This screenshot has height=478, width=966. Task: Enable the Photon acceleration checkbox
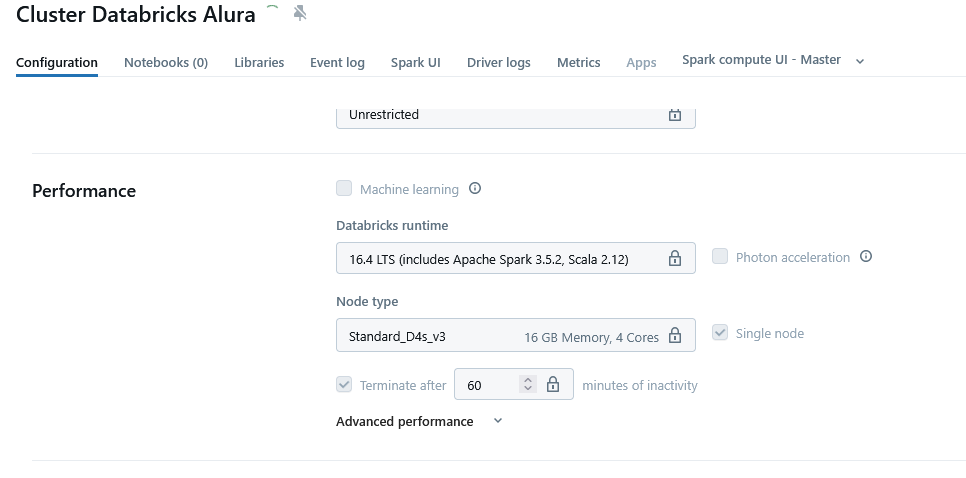tap(720, 257)
